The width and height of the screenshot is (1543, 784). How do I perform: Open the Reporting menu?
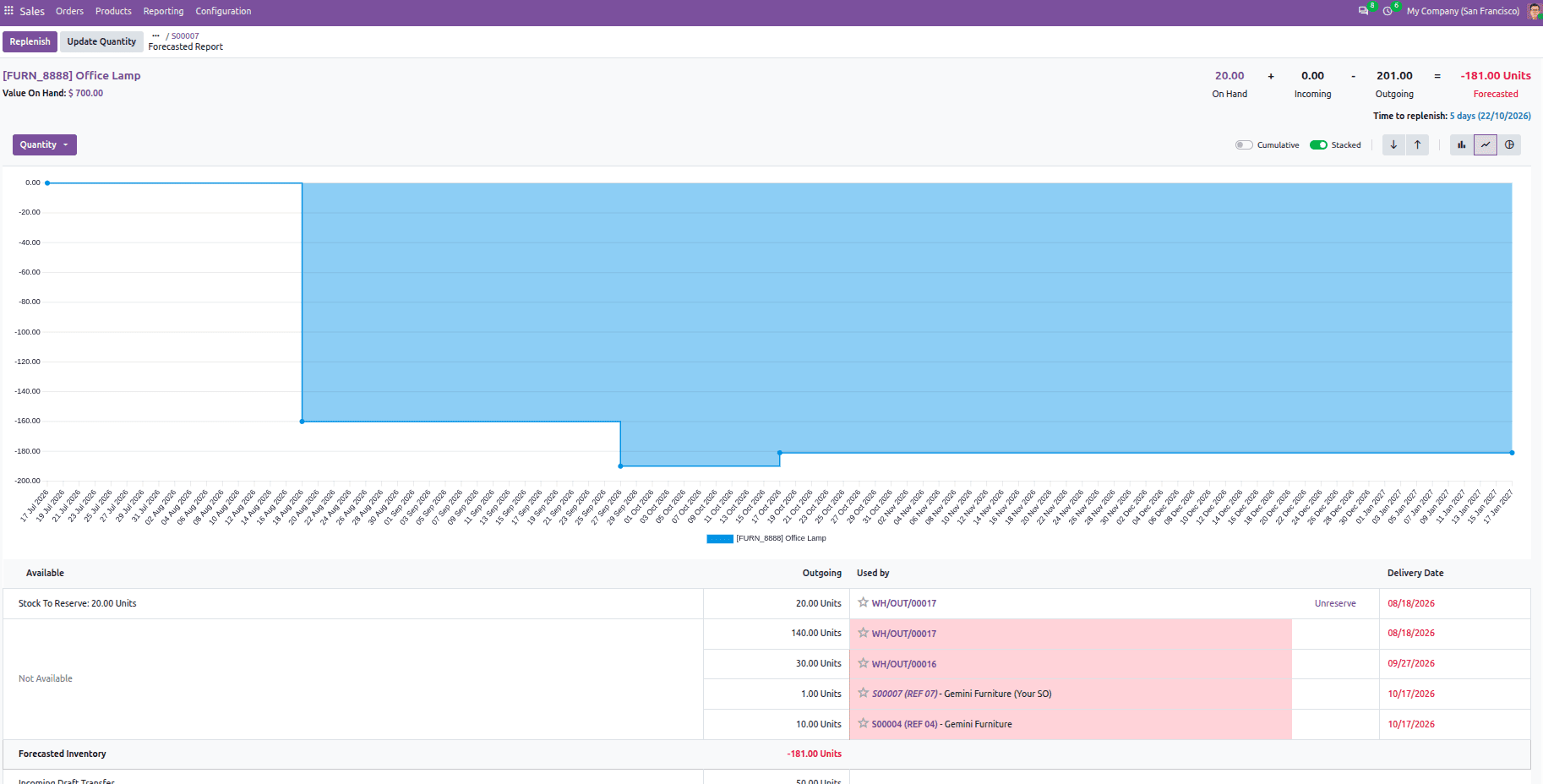click(163, 11)
